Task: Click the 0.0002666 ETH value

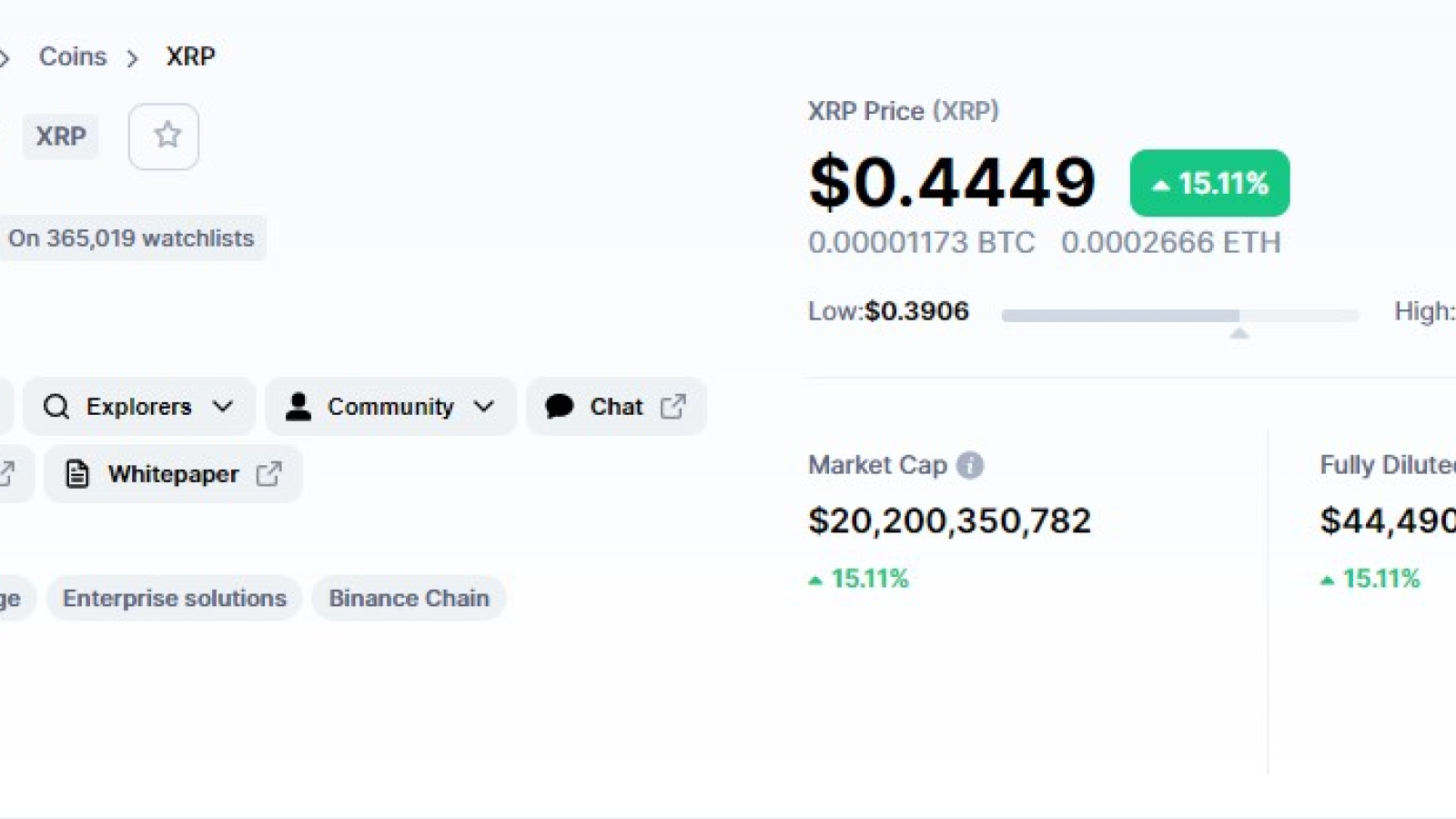Action: [1171, 243]
